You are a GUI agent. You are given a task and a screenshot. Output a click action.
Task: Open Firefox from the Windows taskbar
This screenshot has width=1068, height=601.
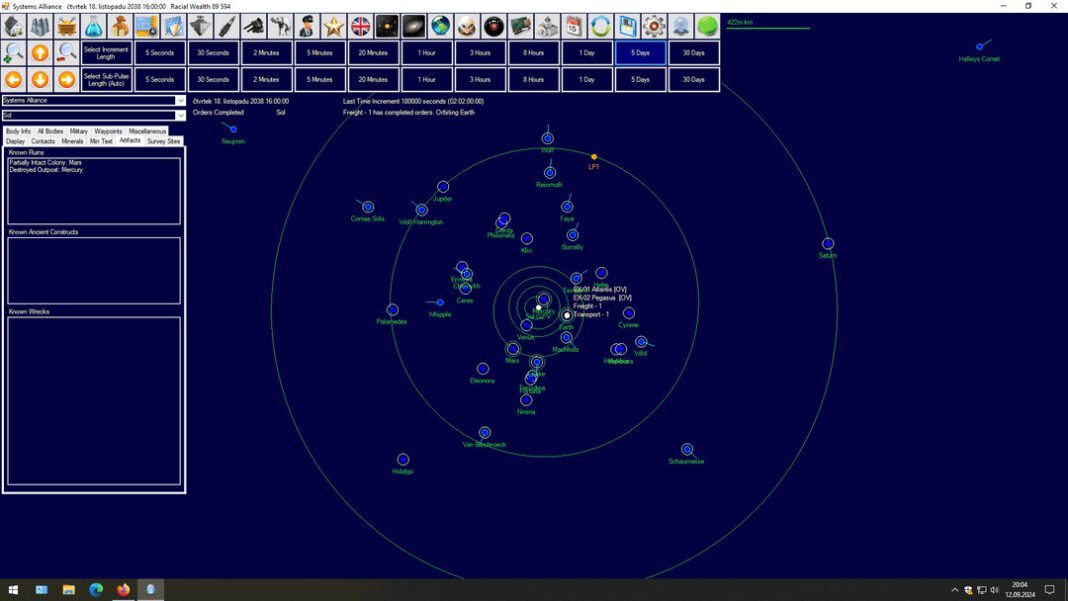pyautogui.click(x=123, y=589)
